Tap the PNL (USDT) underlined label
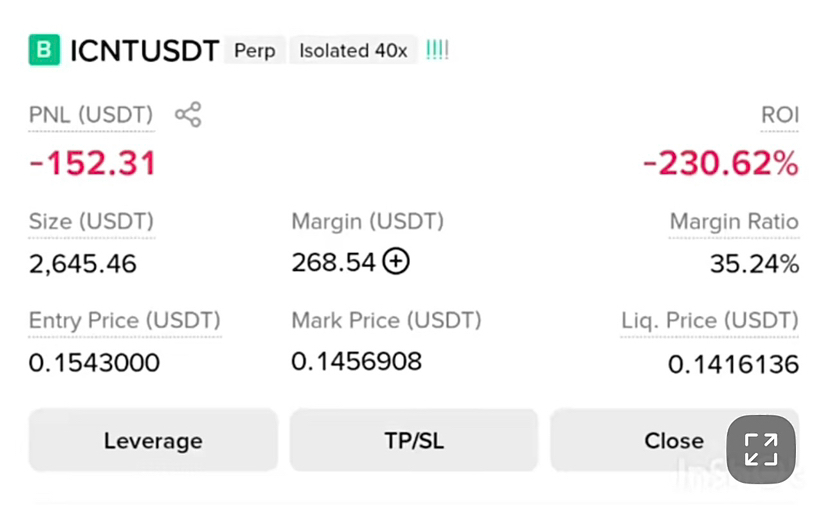828x506 pixels. (x=91, y=115)
